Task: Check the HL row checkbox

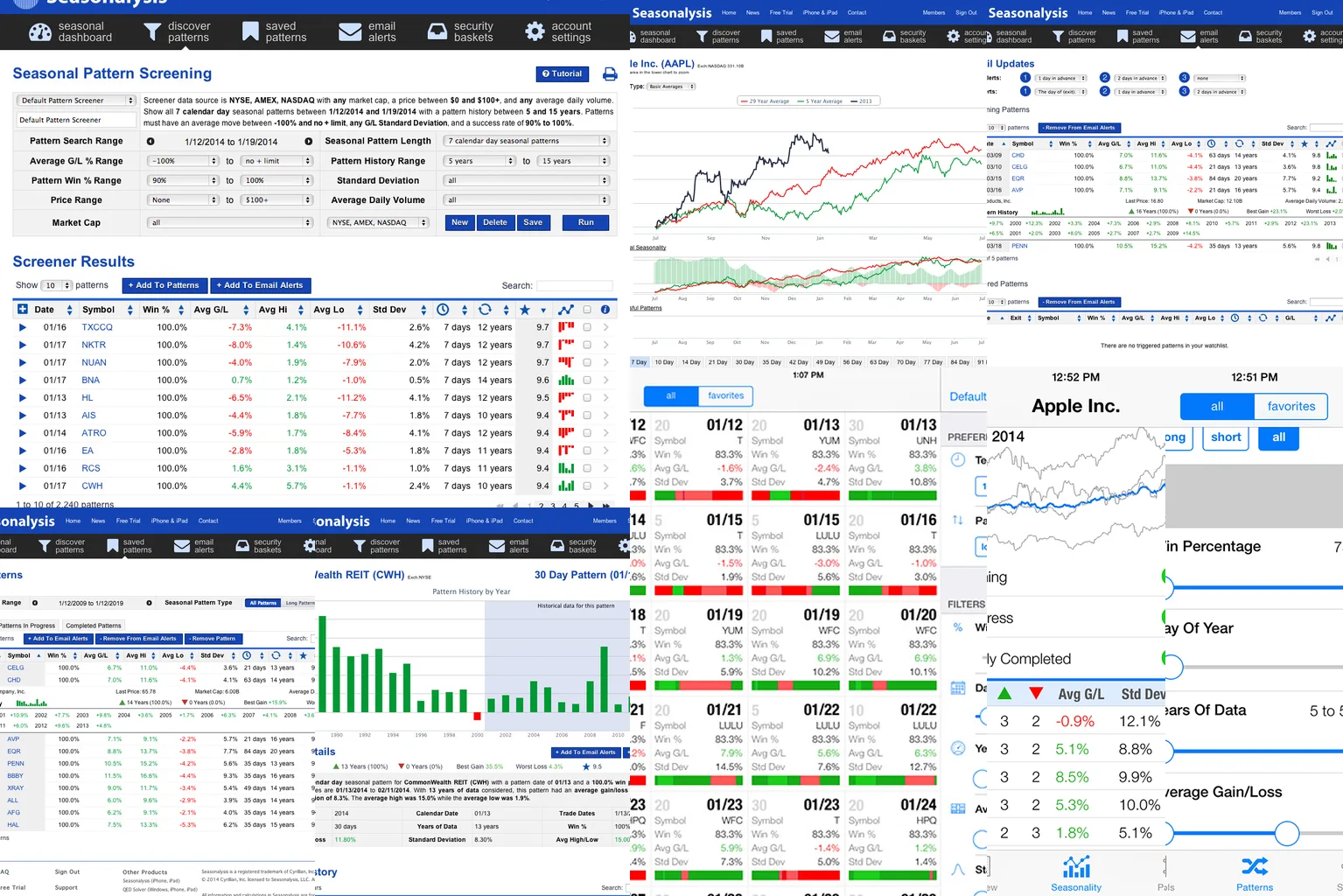Action: [x=587, y=397]
